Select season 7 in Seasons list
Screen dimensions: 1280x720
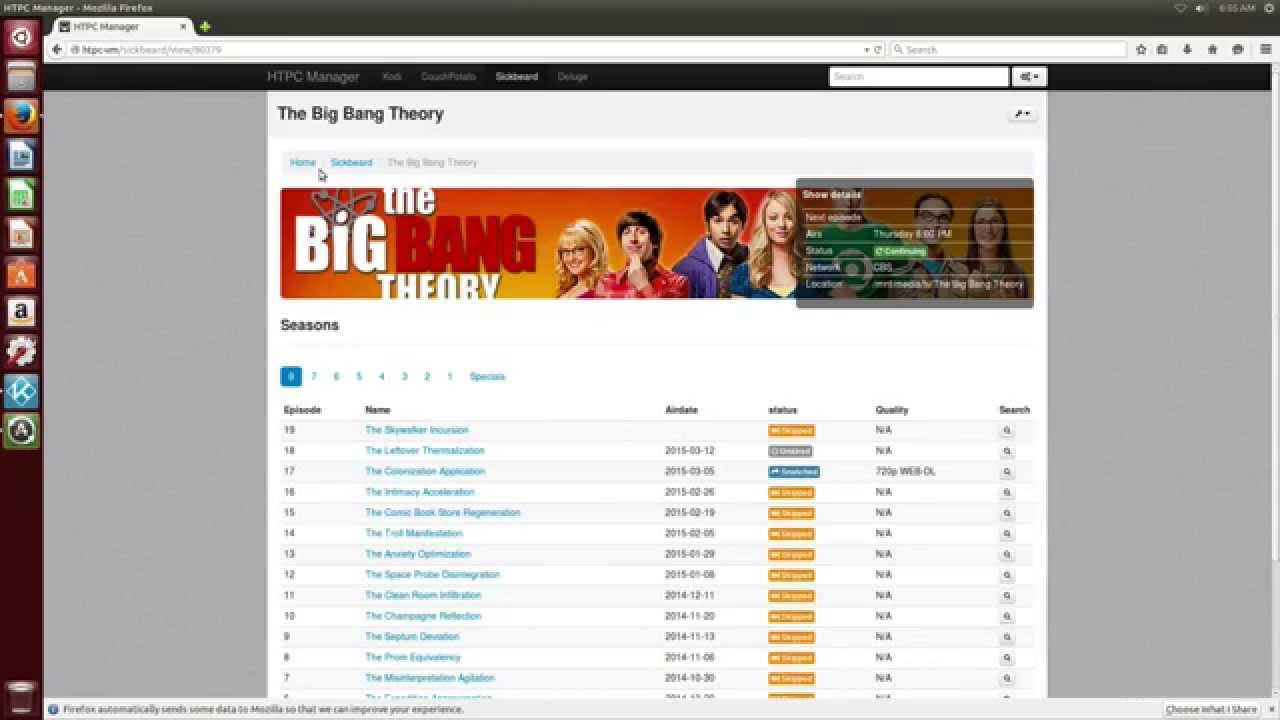coord(314,377)
